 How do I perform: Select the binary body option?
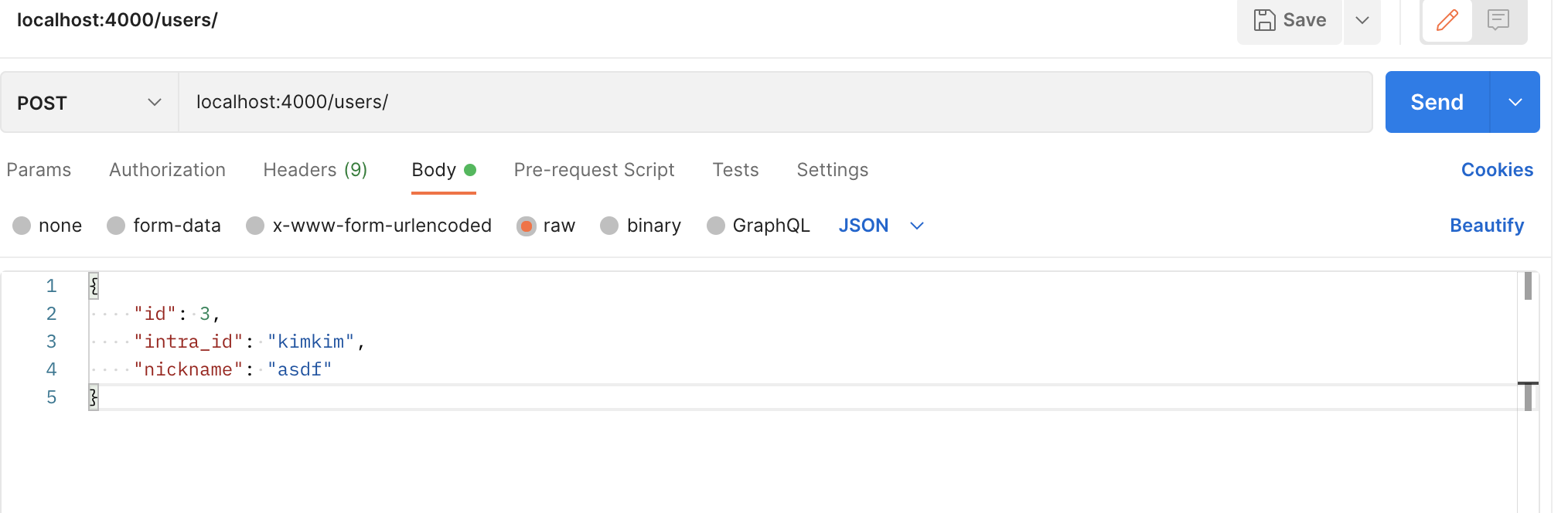[609, 226]
